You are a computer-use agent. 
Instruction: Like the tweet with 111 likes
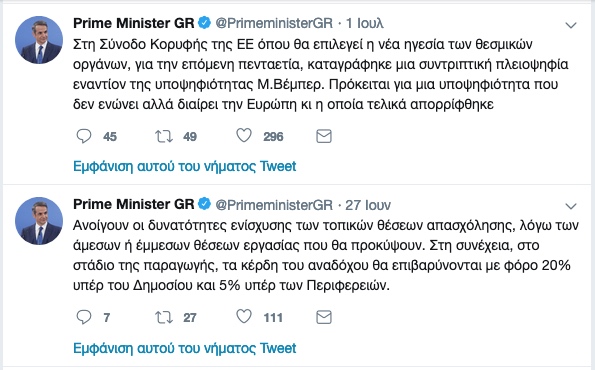(x=244, y=316)
